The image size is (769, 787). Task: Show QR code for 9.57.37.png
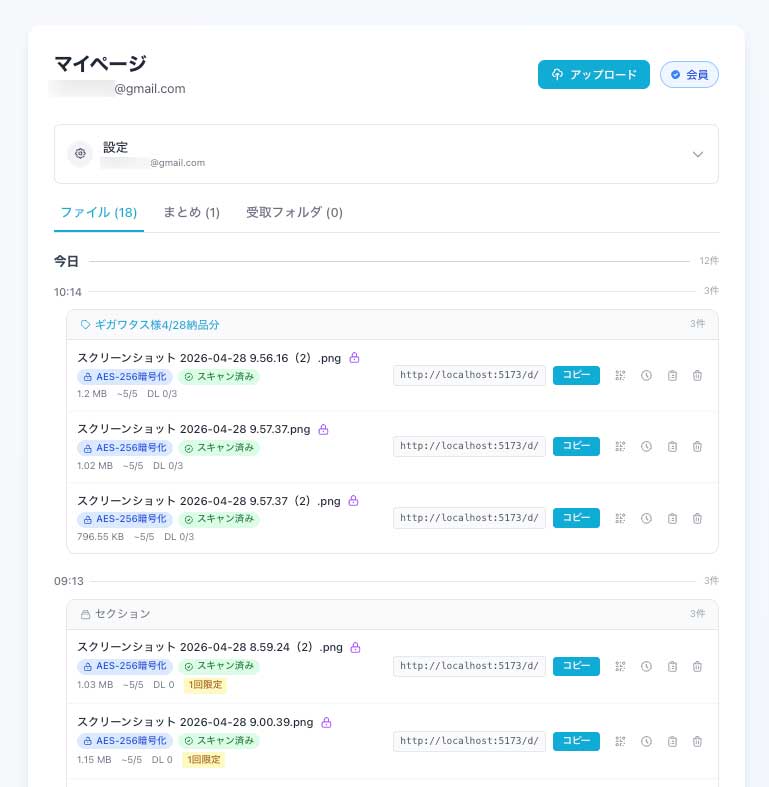pos(620,446)
